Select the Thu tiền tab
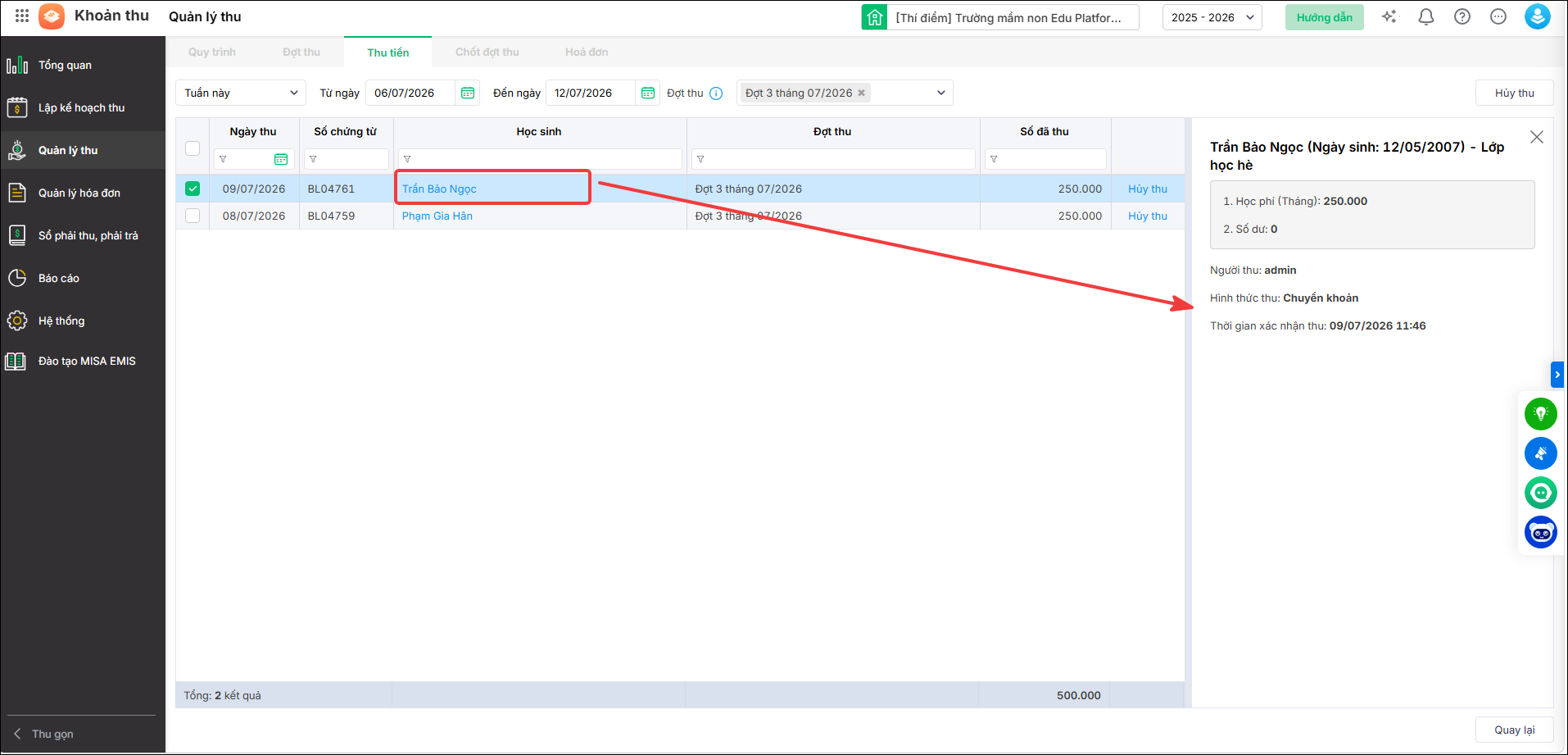The height and width of the screenshot is (755, 1568). (388, 52)
